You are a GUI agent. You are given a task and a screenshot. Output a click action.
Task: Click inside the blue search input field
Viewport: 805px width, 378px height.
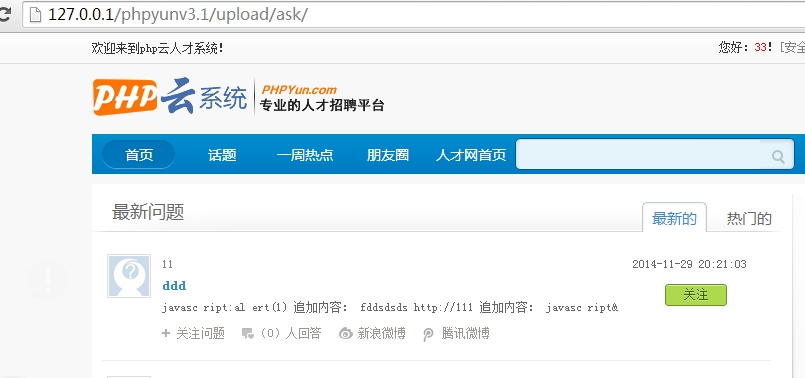point(655,154)
